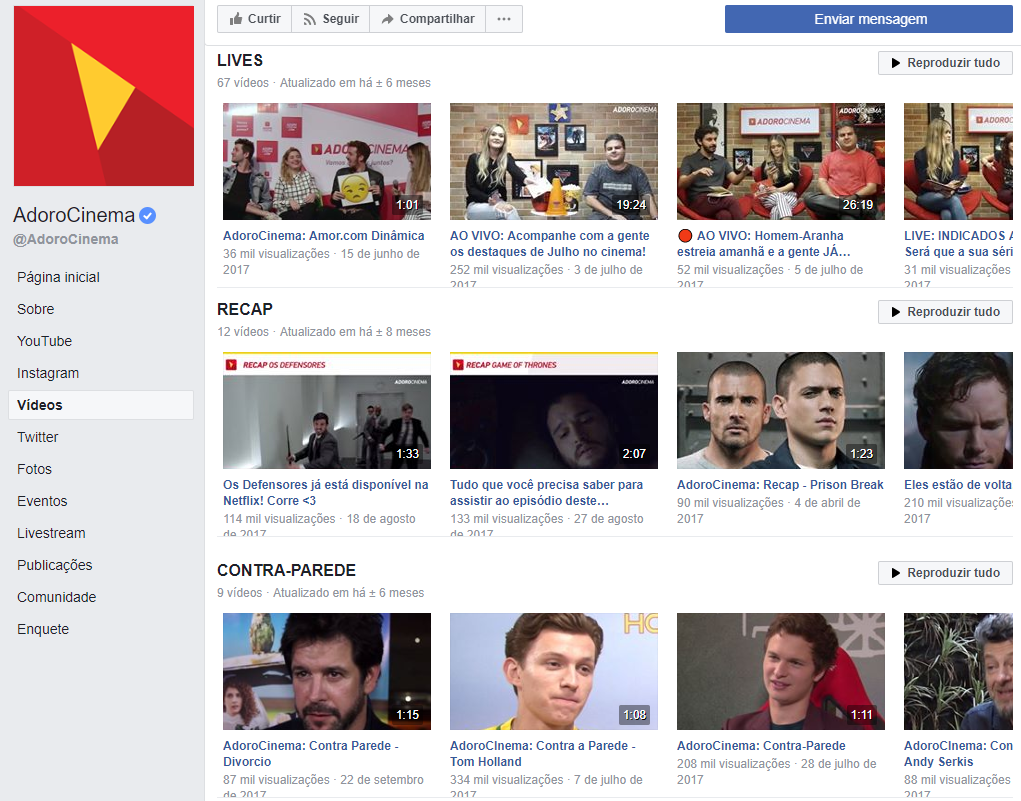Click the AdoroCinema verified badge icon
Screen dimensions: 1021x801
(x=148, y=215)
